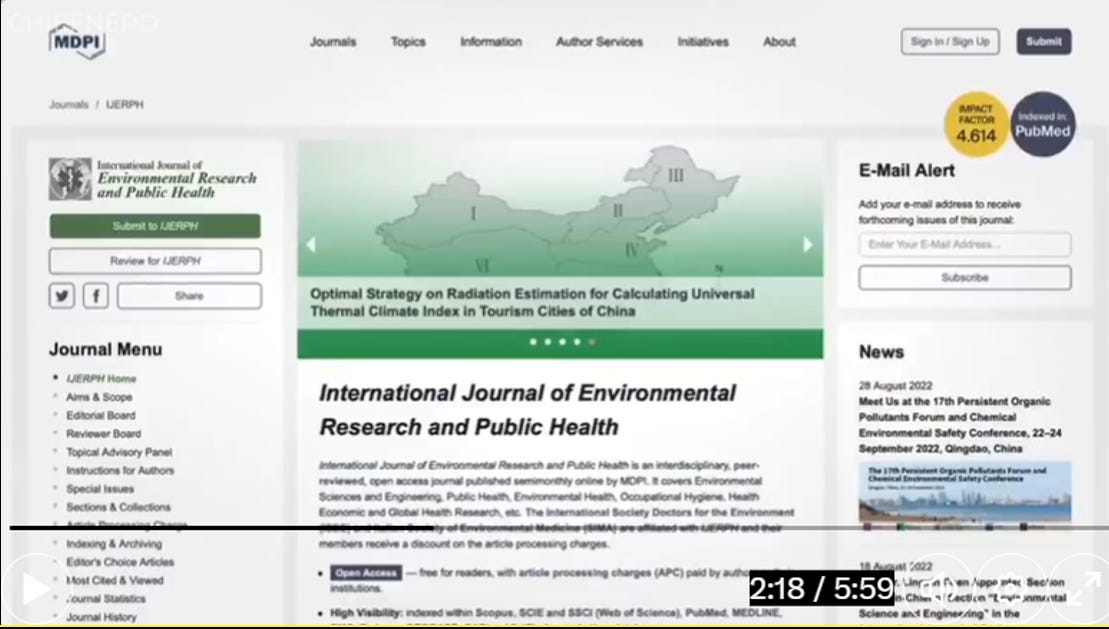Viewport: 1109px width, 629px height.
Task: Click the China map carousel image
Action: pos(559,209)
